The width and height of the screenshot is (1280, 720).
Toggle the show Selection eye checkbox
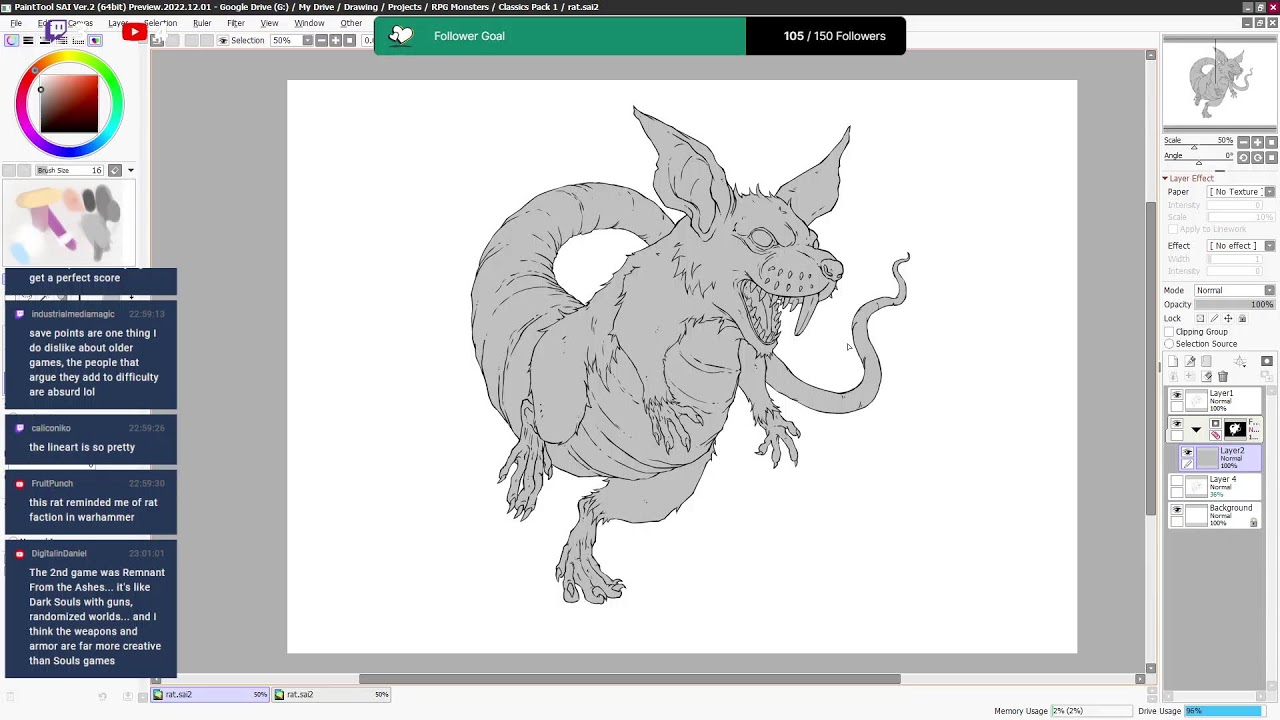[x=223, y=41]
